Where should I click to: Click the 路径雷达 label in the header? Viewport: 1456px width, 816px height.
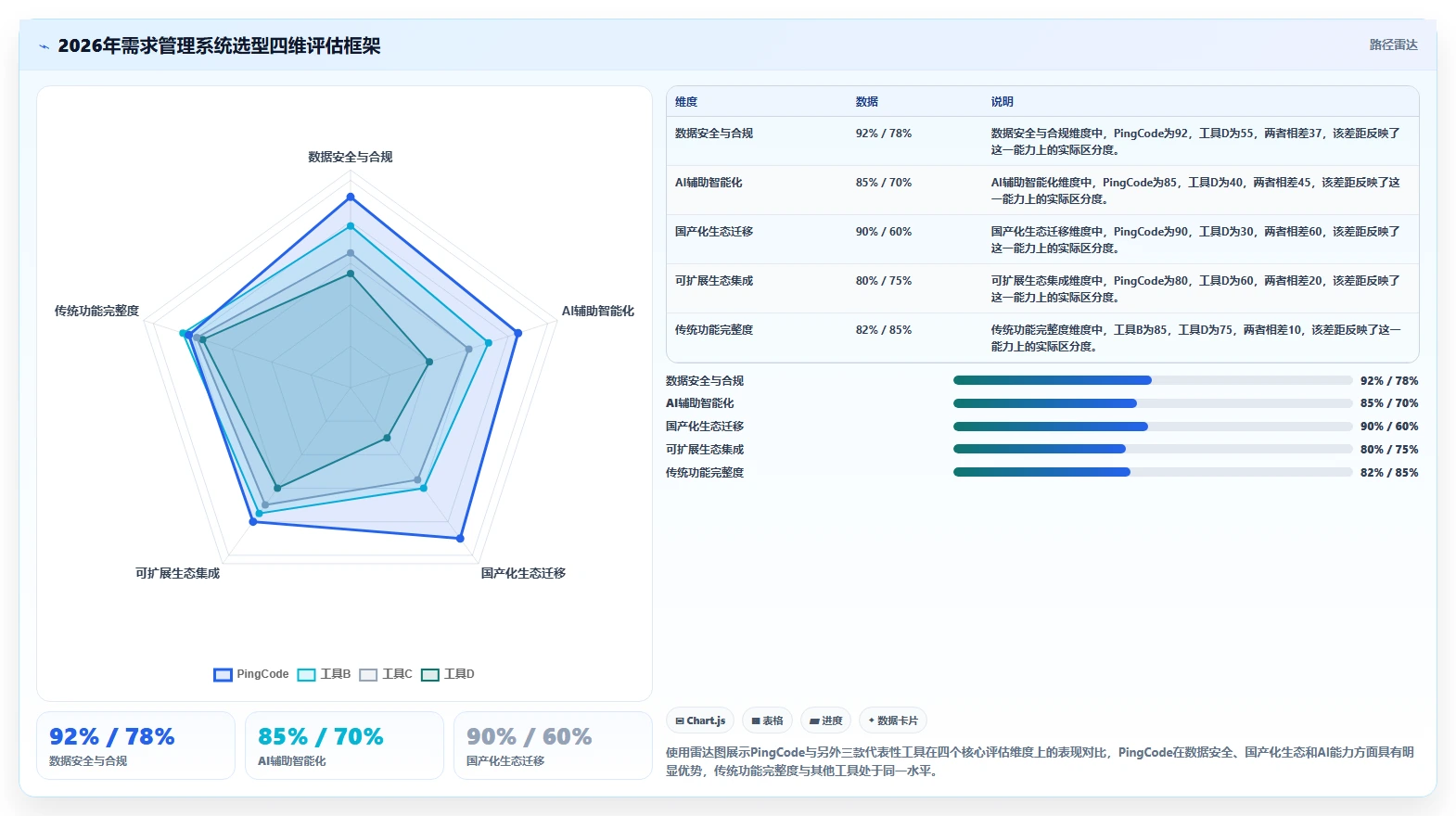pyautogui.click(x=1393, y=45)
